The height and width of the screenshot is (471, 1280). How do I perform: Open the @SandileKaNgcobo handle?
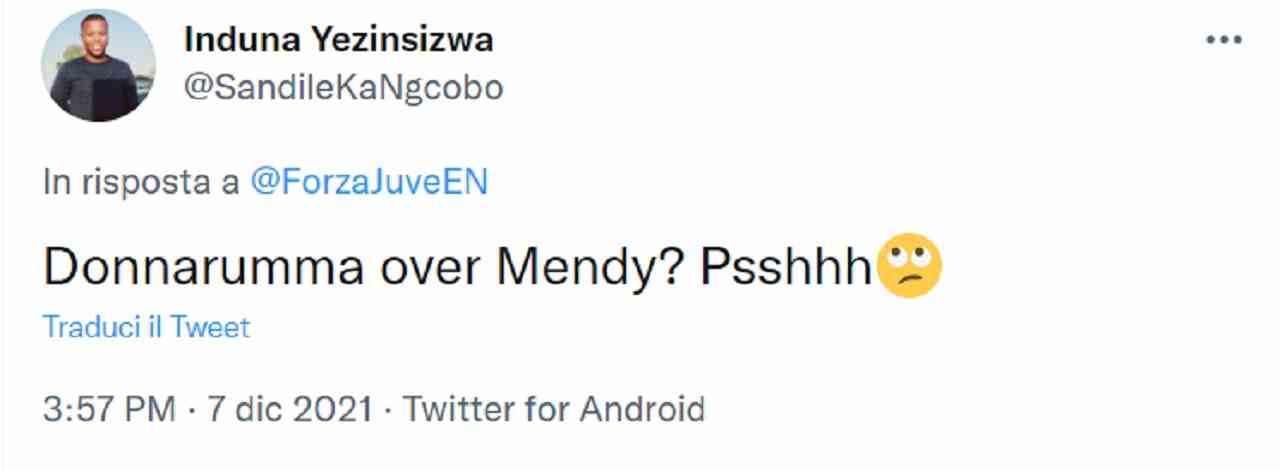point(343,88)
